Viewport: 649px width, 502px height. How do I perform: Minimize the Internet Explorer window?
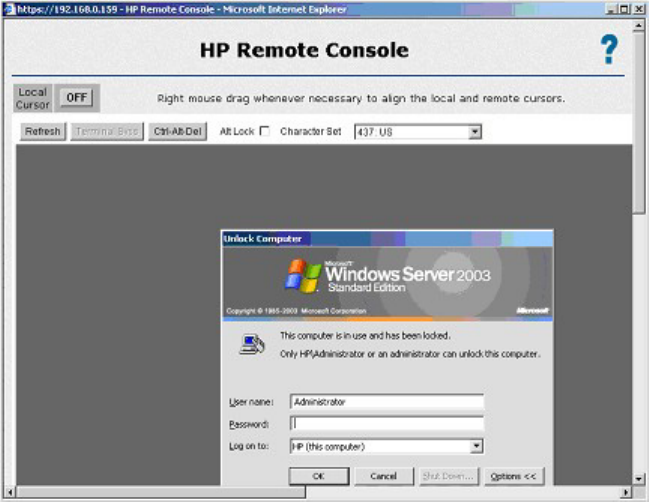[x=611, y=9]
